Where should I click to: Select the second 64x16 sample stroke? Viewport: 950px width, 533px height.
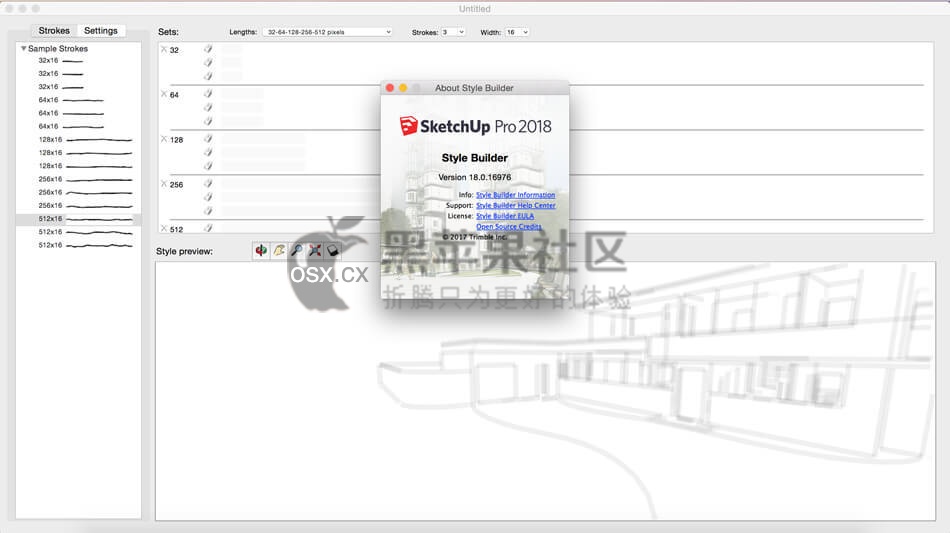click(78, 113)
